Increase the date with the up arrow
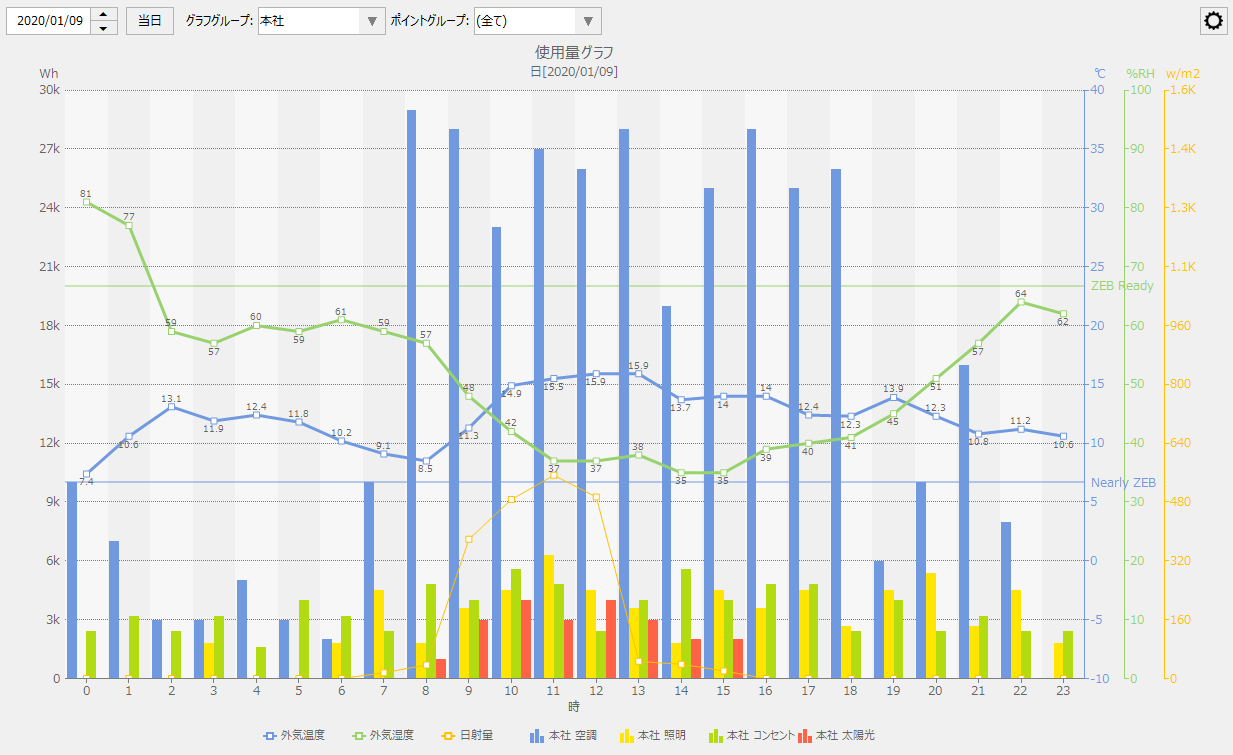The width and height of the screenshot is (1233, 755). coord(104,14)
